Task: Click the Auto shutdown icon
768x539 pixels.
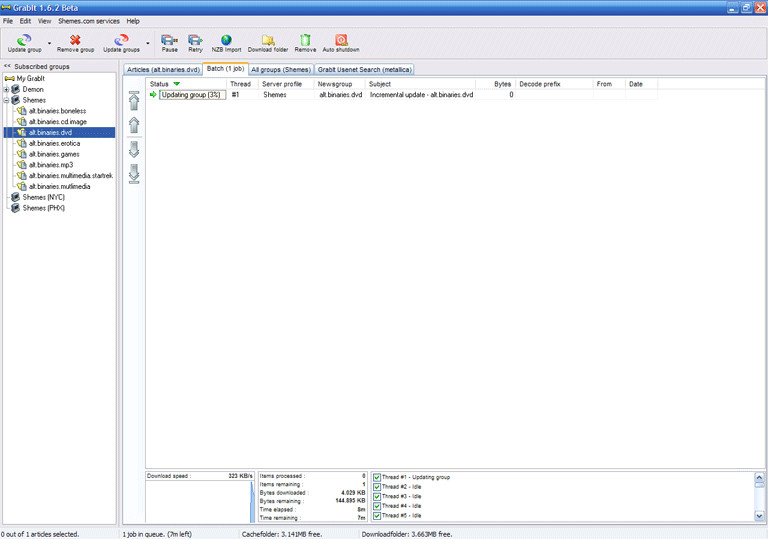Action: tap(341, 40)
